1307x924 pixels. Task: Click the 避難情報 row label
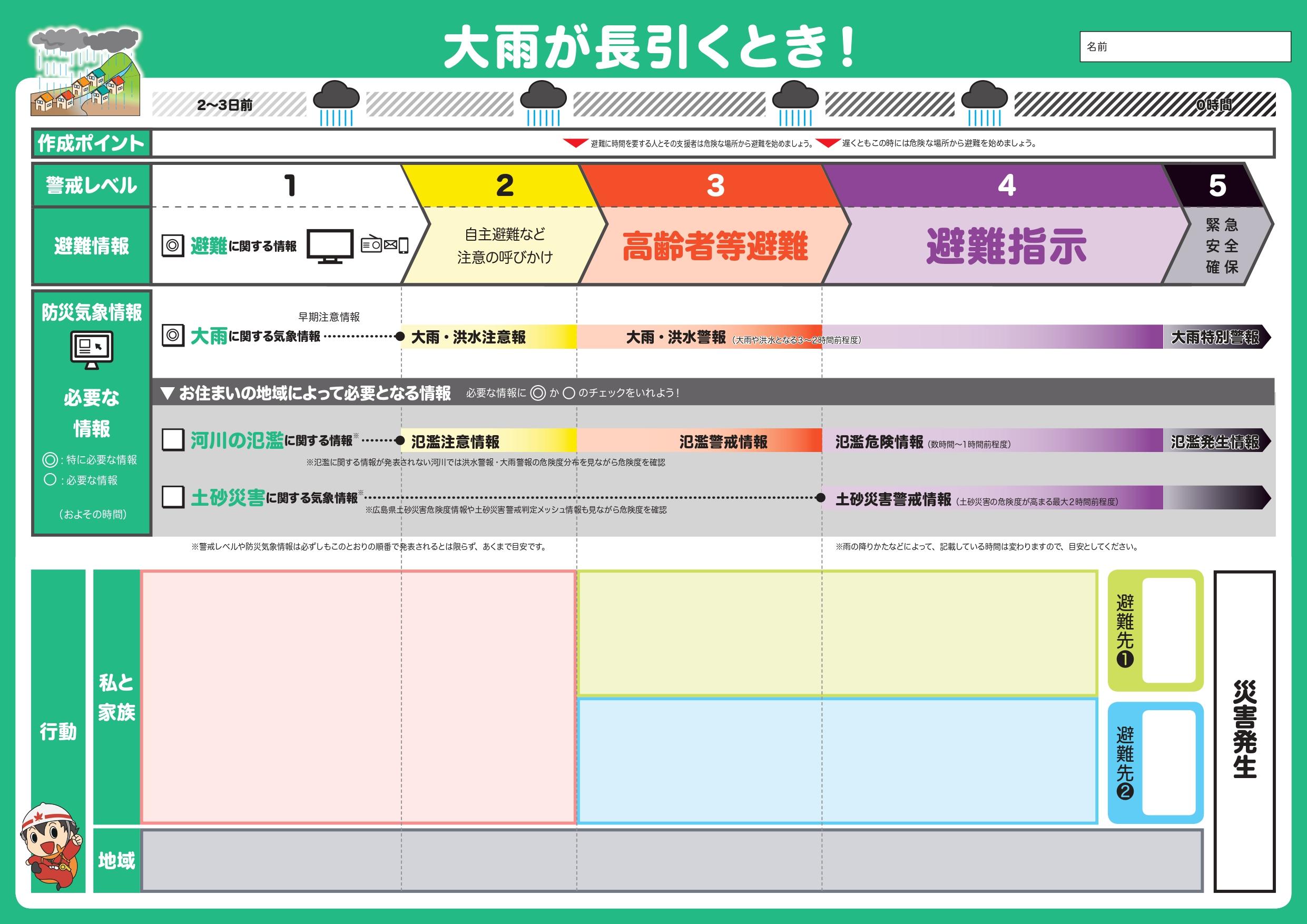(91, 245)
